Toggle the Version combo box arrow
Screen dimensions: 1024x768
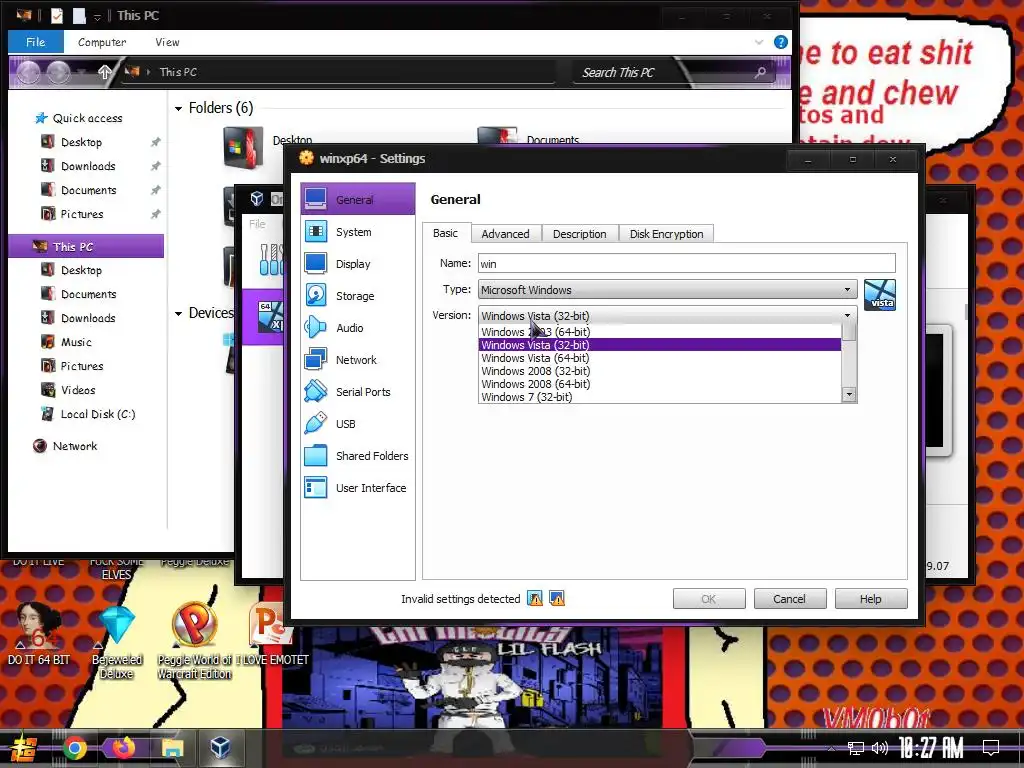coord(848,315)
